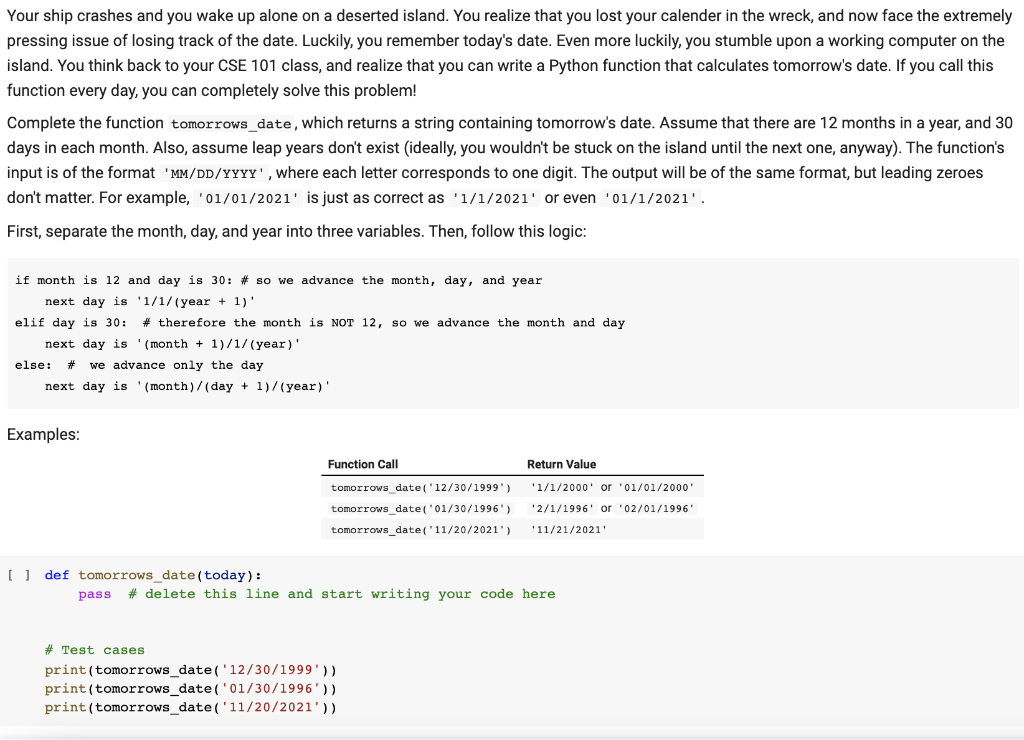
Task: Click table cell tomorrows_date('11/20/2021')
Action: tap(421, 530)
